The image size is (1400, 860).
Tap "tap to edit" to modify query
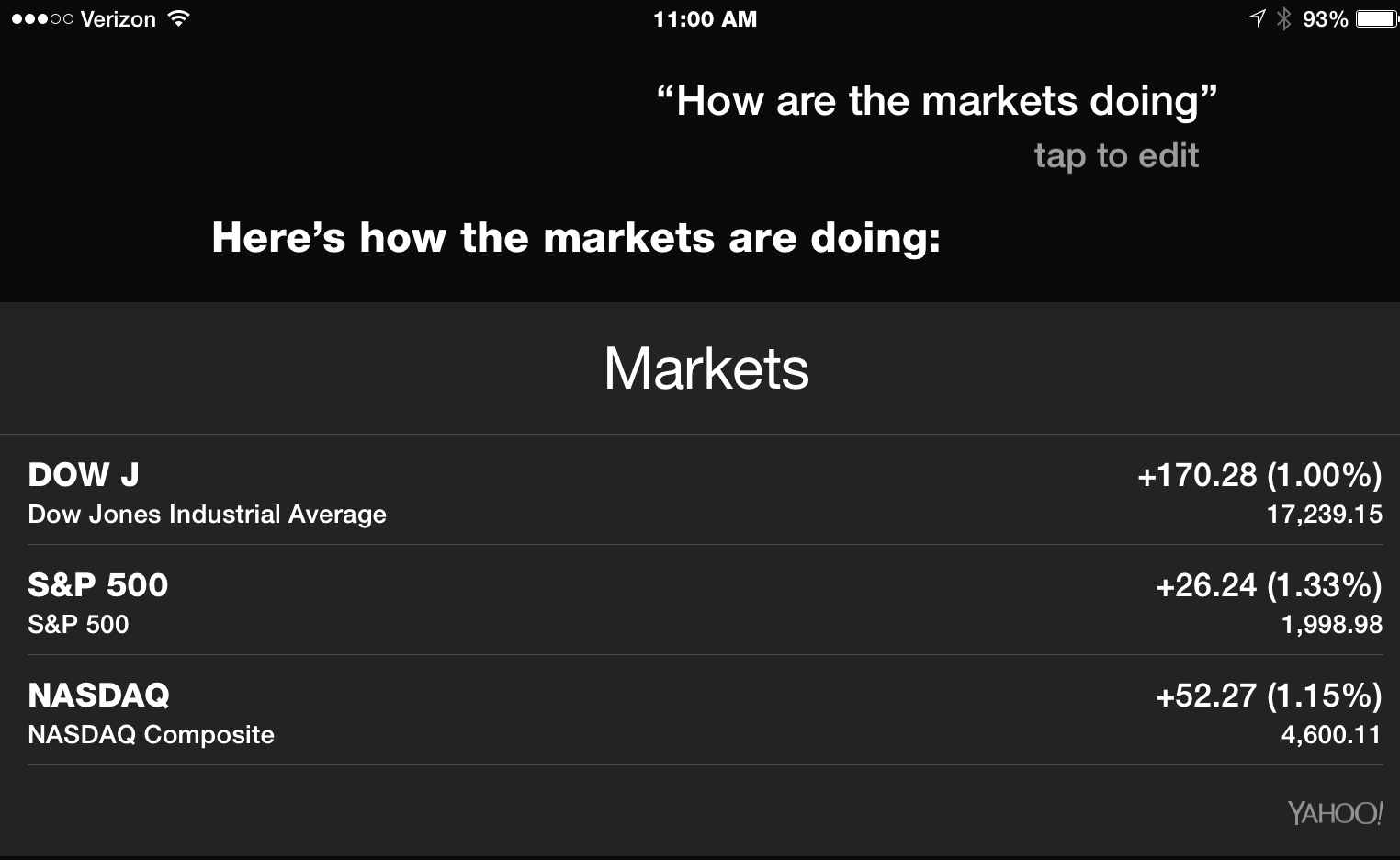point(1116,155)
